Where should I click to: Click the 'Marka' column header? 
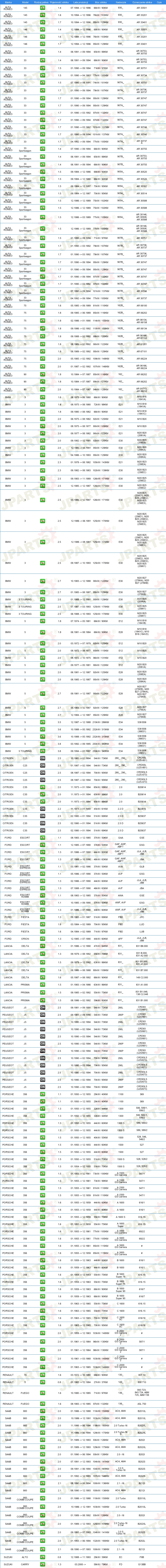tap(8, 2)
